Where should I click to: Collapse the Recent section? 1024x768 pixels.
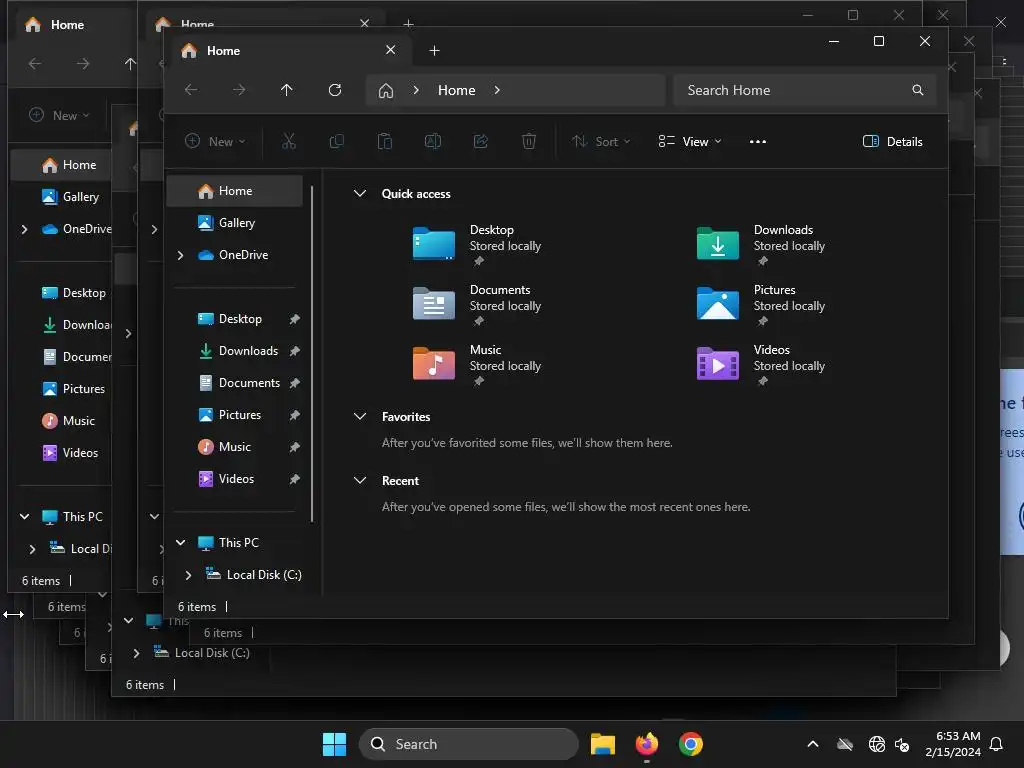tap(360, 481)
